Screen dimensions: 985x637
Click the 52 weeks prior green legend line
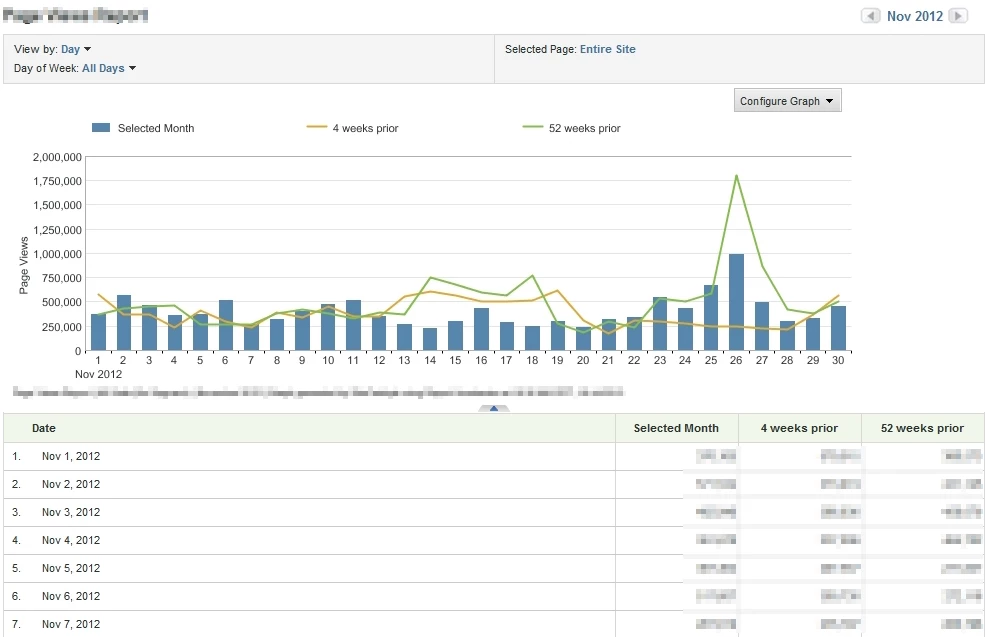click(533, 127)
